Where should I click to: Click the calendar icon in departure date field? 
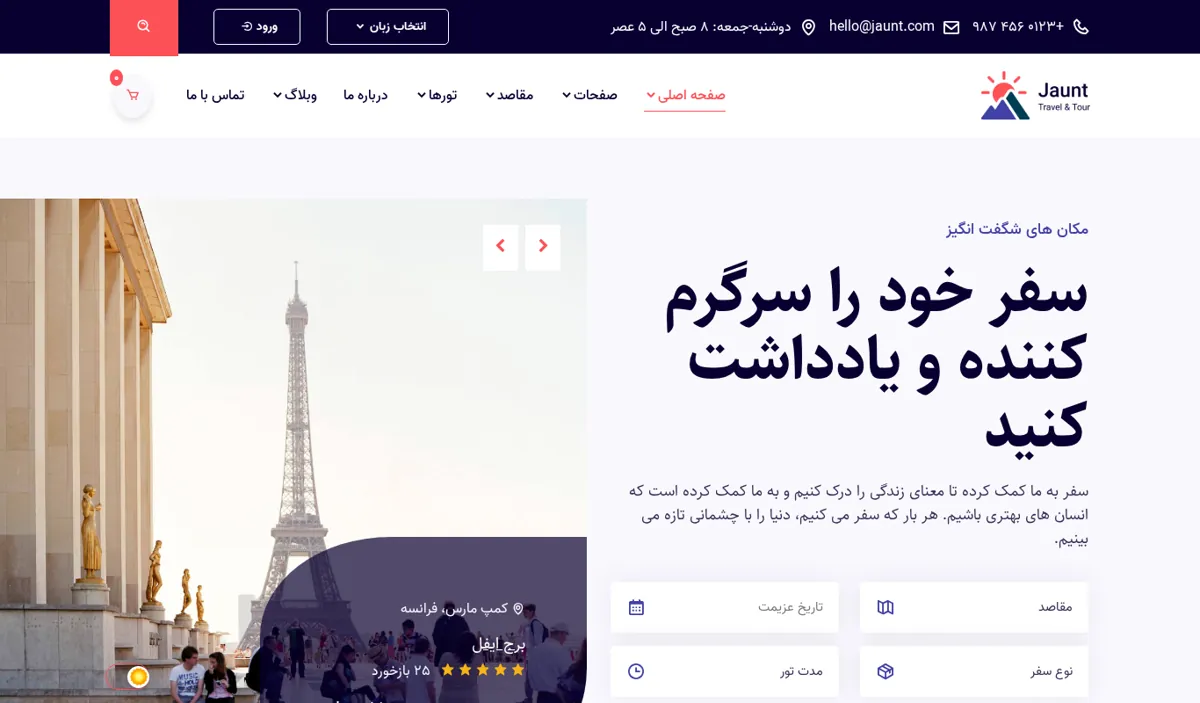[636, 607]
